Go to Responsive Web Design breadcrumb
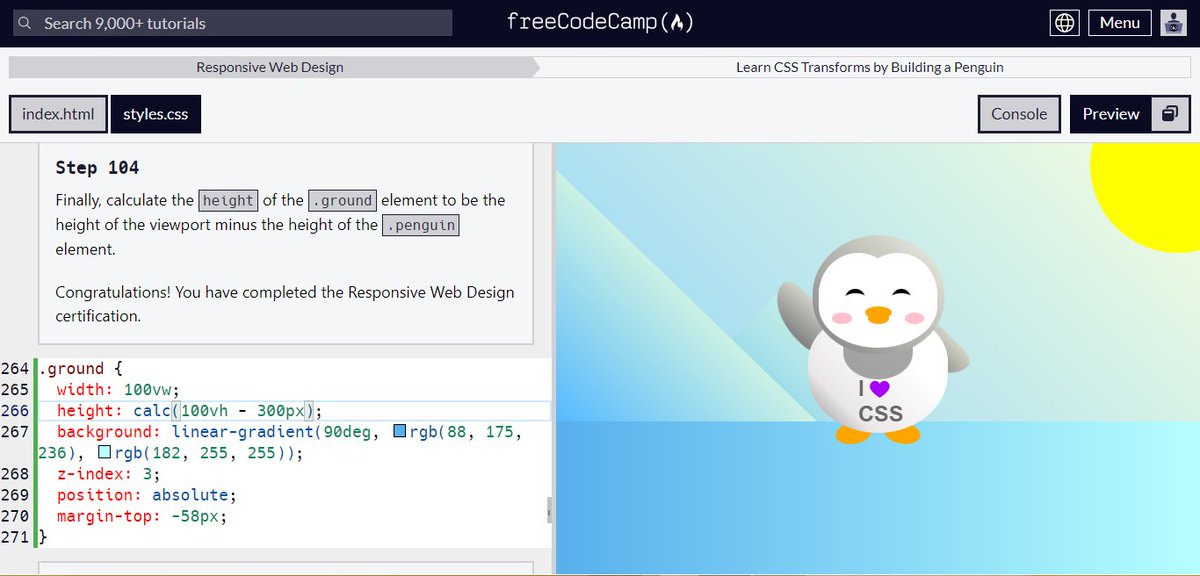 270,67
